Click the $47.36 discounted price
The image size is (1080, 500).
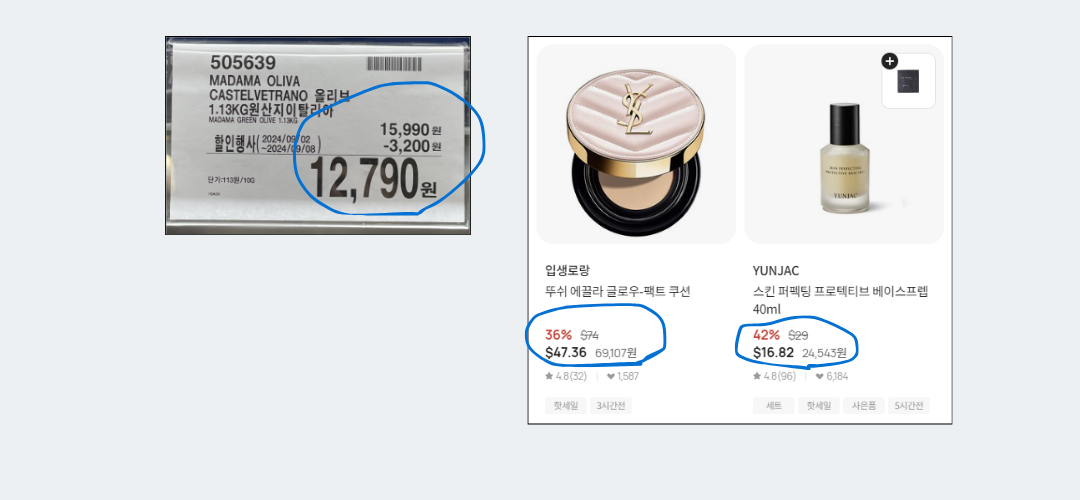click(x=565, y=353)
